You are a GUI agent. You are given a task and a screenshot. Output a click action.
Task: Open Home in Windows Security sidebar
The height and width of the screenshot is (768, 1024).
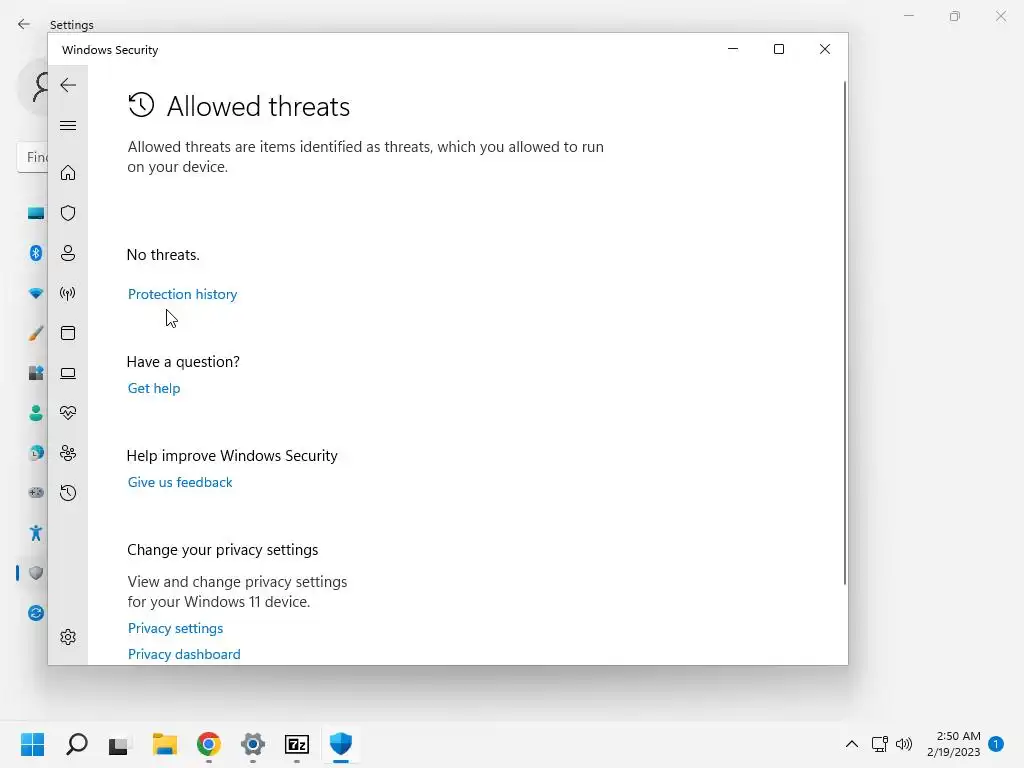[x=68, y=172]
